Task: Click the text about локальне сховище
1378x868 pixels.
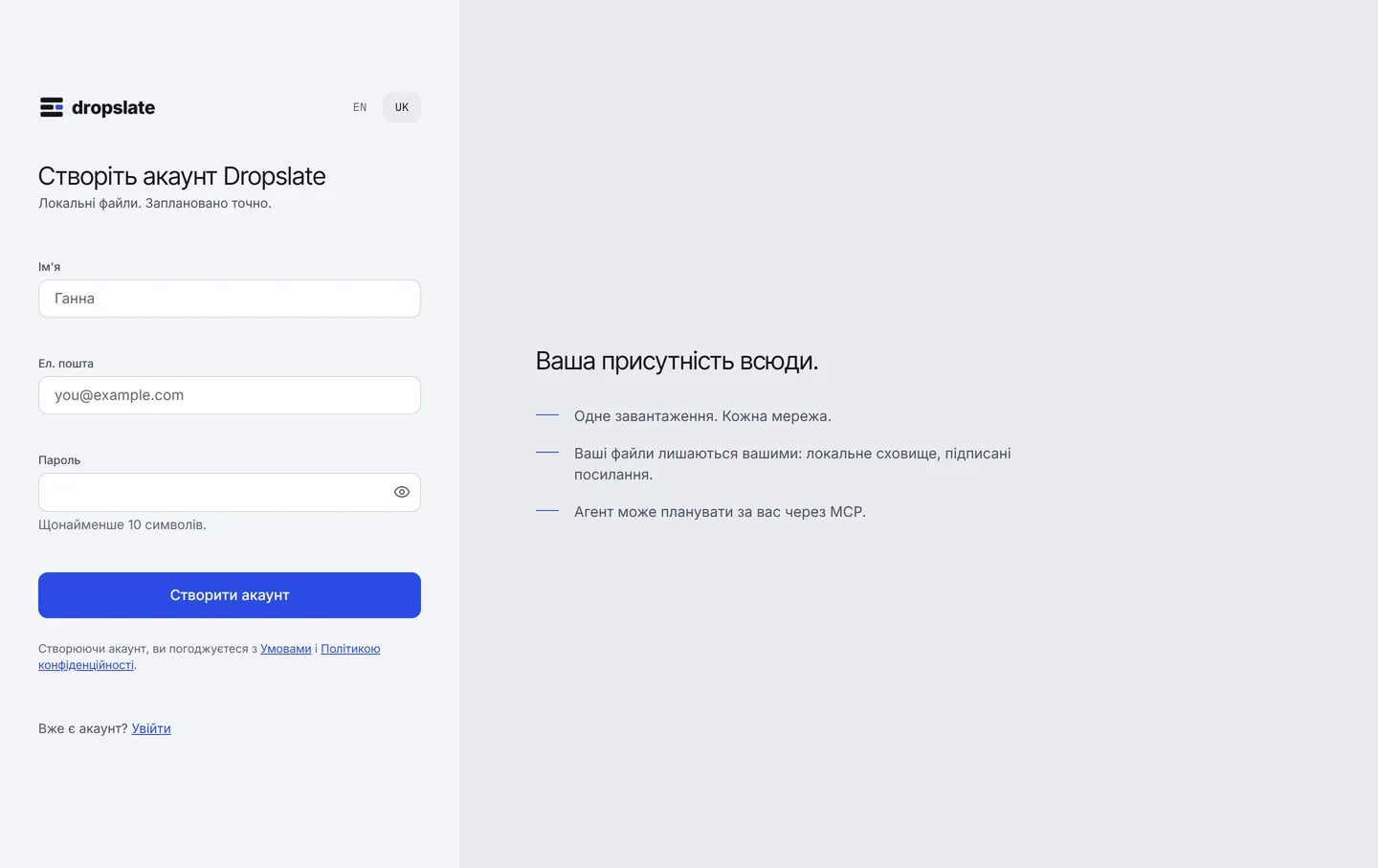Action: (792, 464)
